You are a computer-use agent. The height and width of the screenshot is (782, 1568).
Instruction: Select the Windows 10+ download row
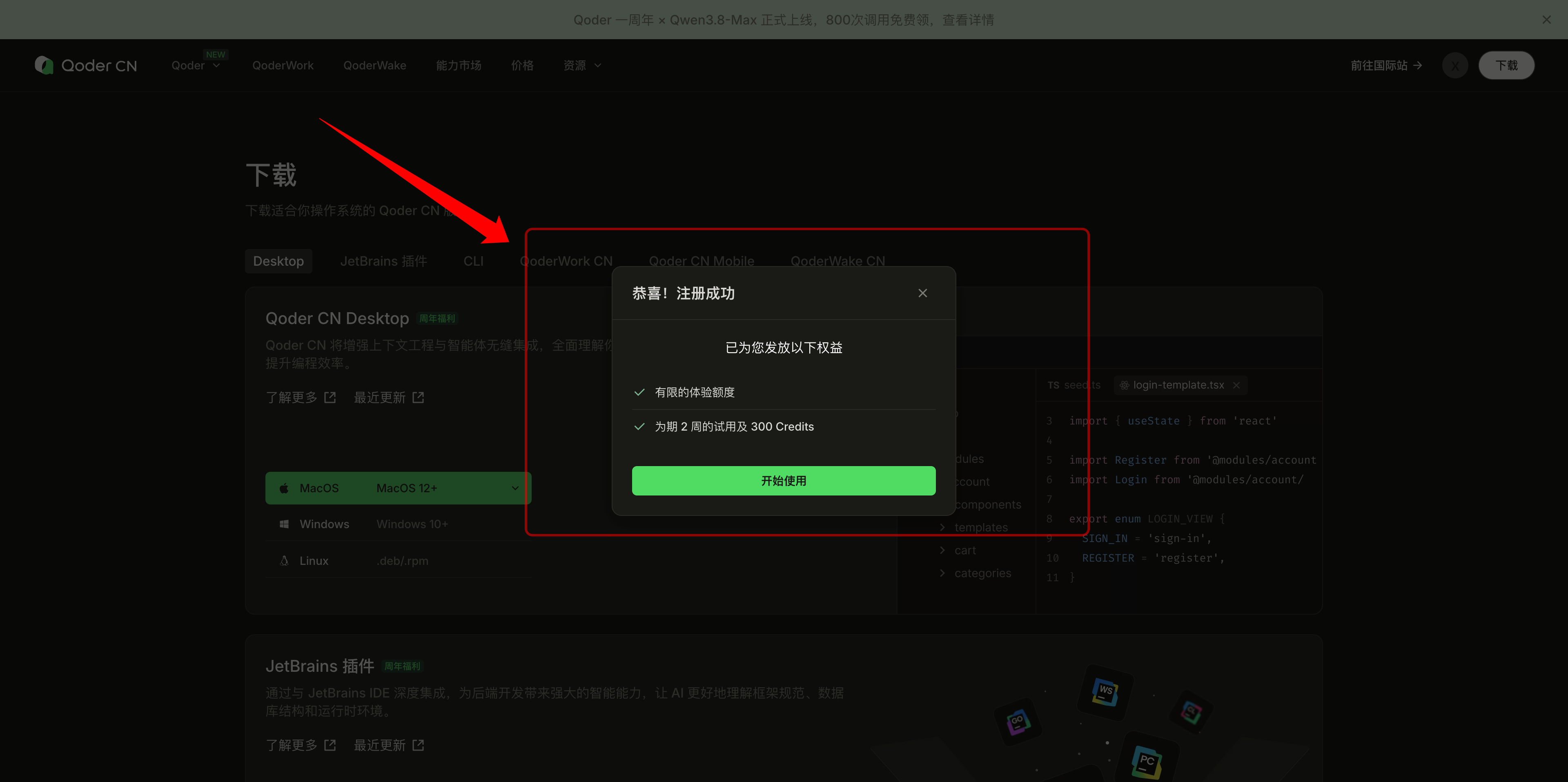click(398, 524)
